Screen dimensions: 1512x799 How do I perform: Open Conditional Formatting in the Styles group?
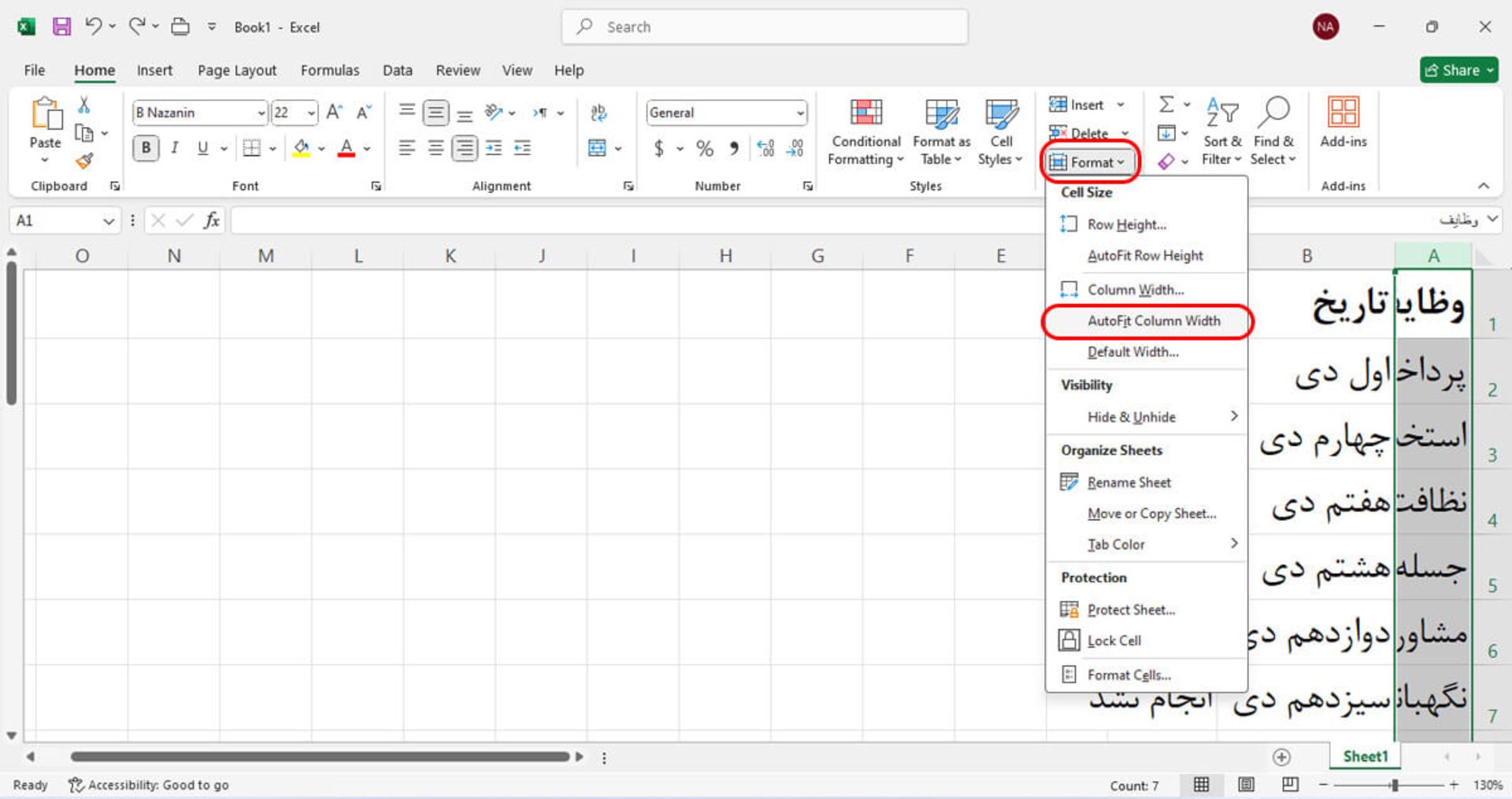(x=865, y=132)
